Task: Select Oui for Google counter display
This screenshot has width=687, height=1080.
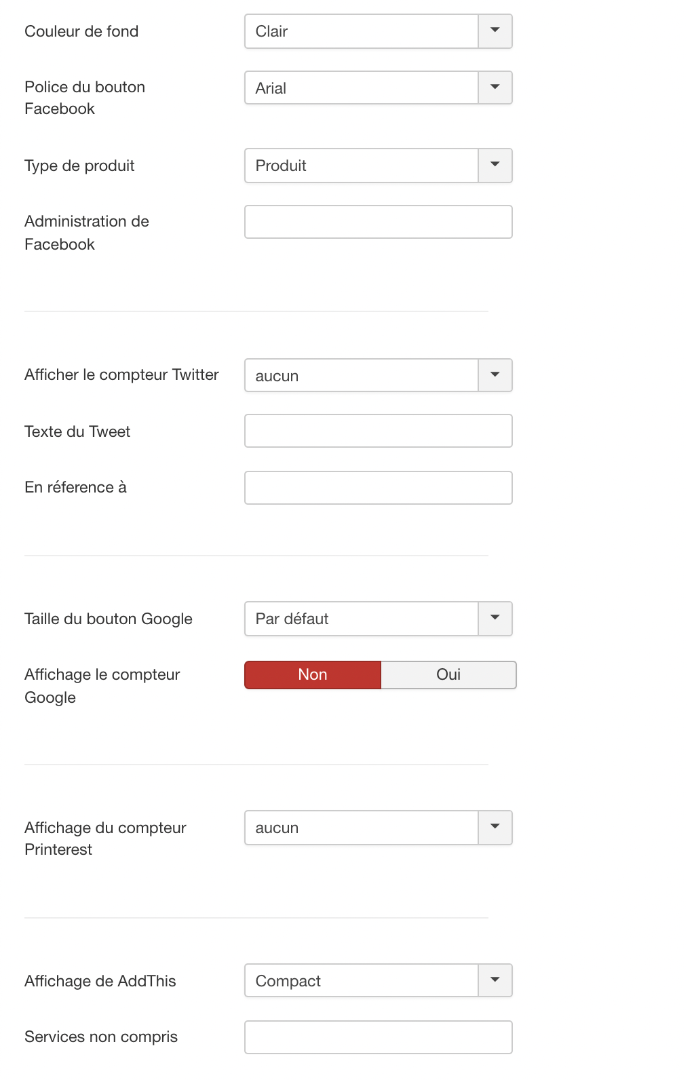Action: [449, 675]
